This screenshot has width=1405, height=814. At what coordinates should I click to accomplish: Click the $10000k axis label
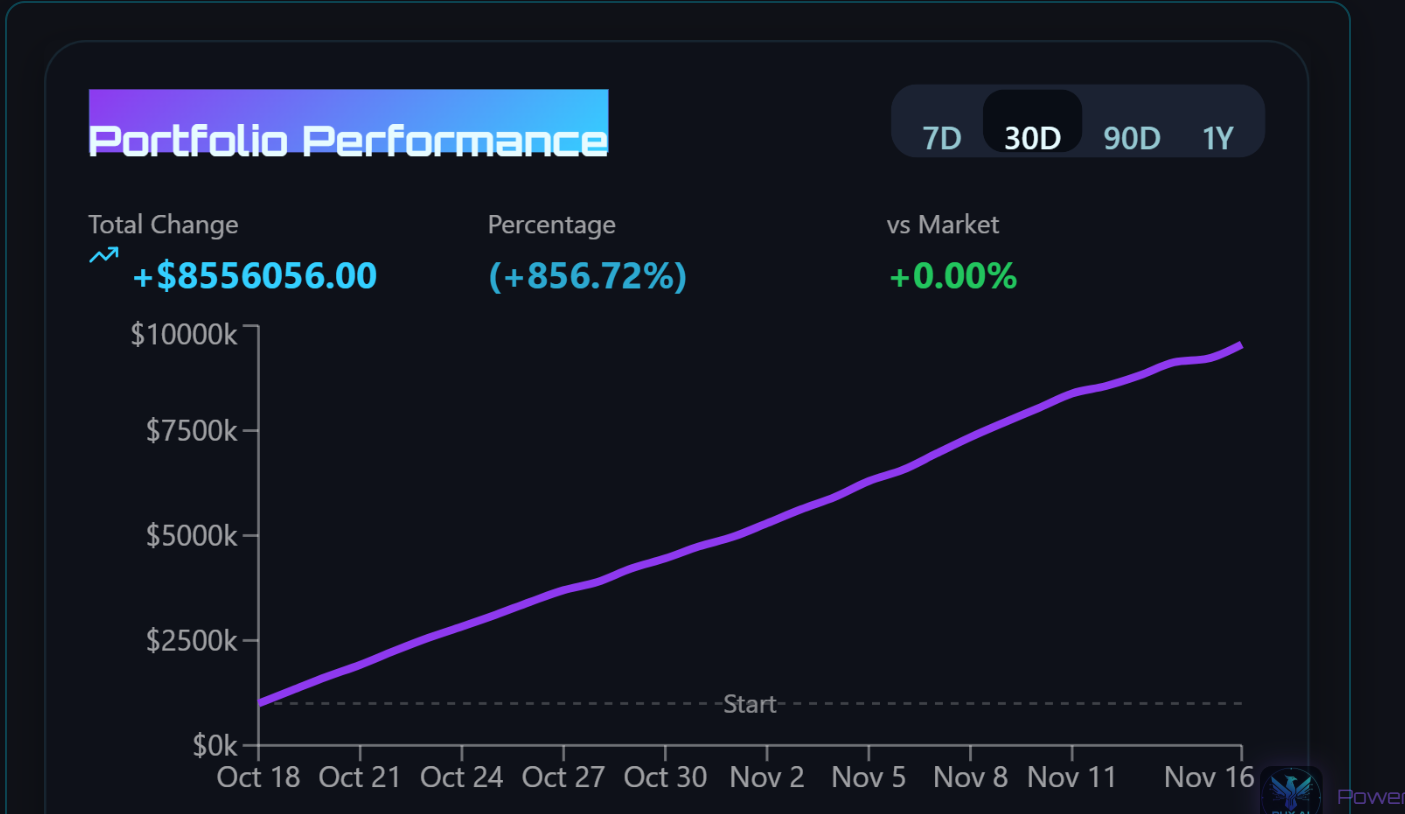pyautogui.click(x=184, y=334)
